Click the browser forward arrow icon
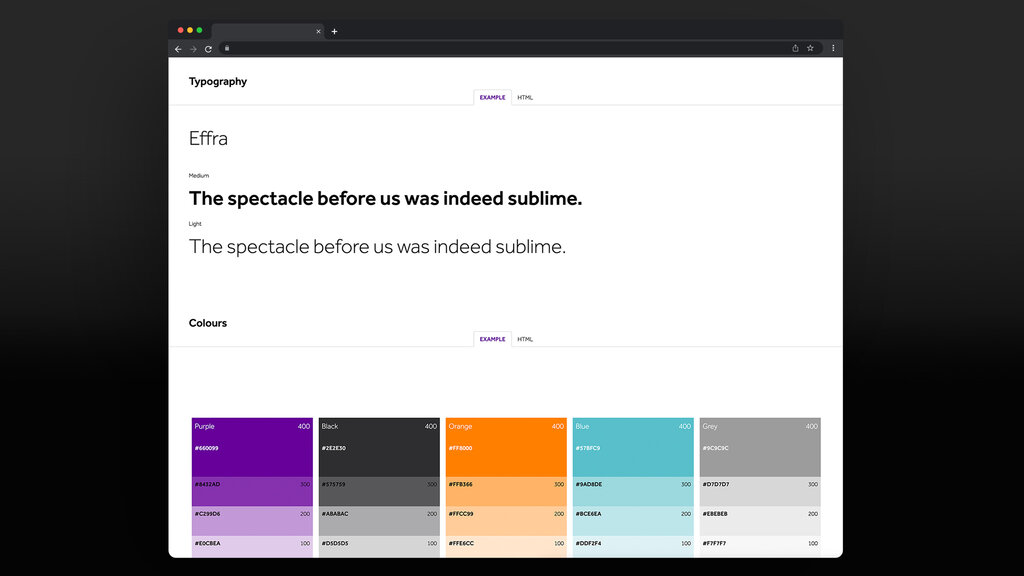This screenshot has width=1024, height=576. point(192,48)
